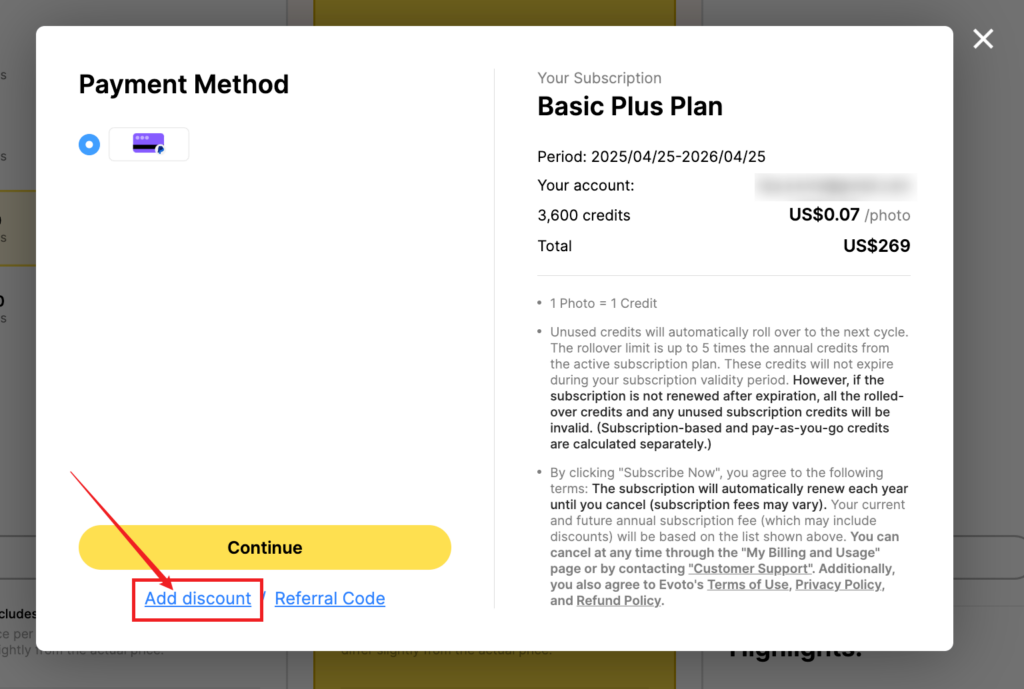Open the Add discount link

198,598
